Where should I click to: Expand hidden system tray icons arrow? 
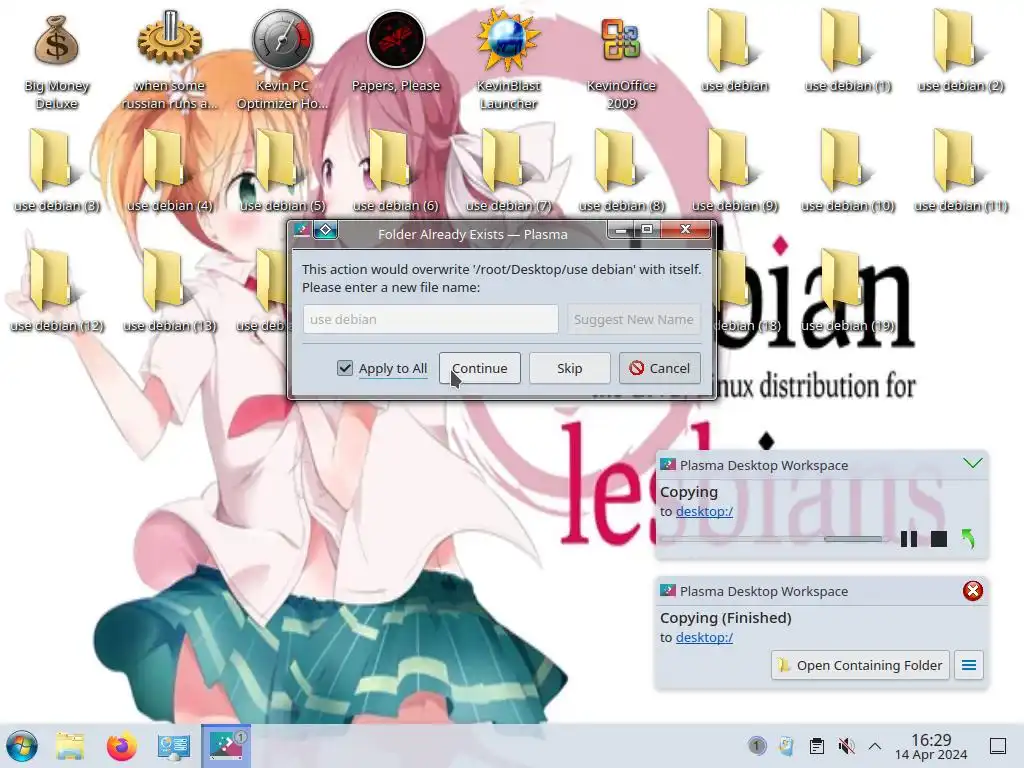click(x=875, y=746)
